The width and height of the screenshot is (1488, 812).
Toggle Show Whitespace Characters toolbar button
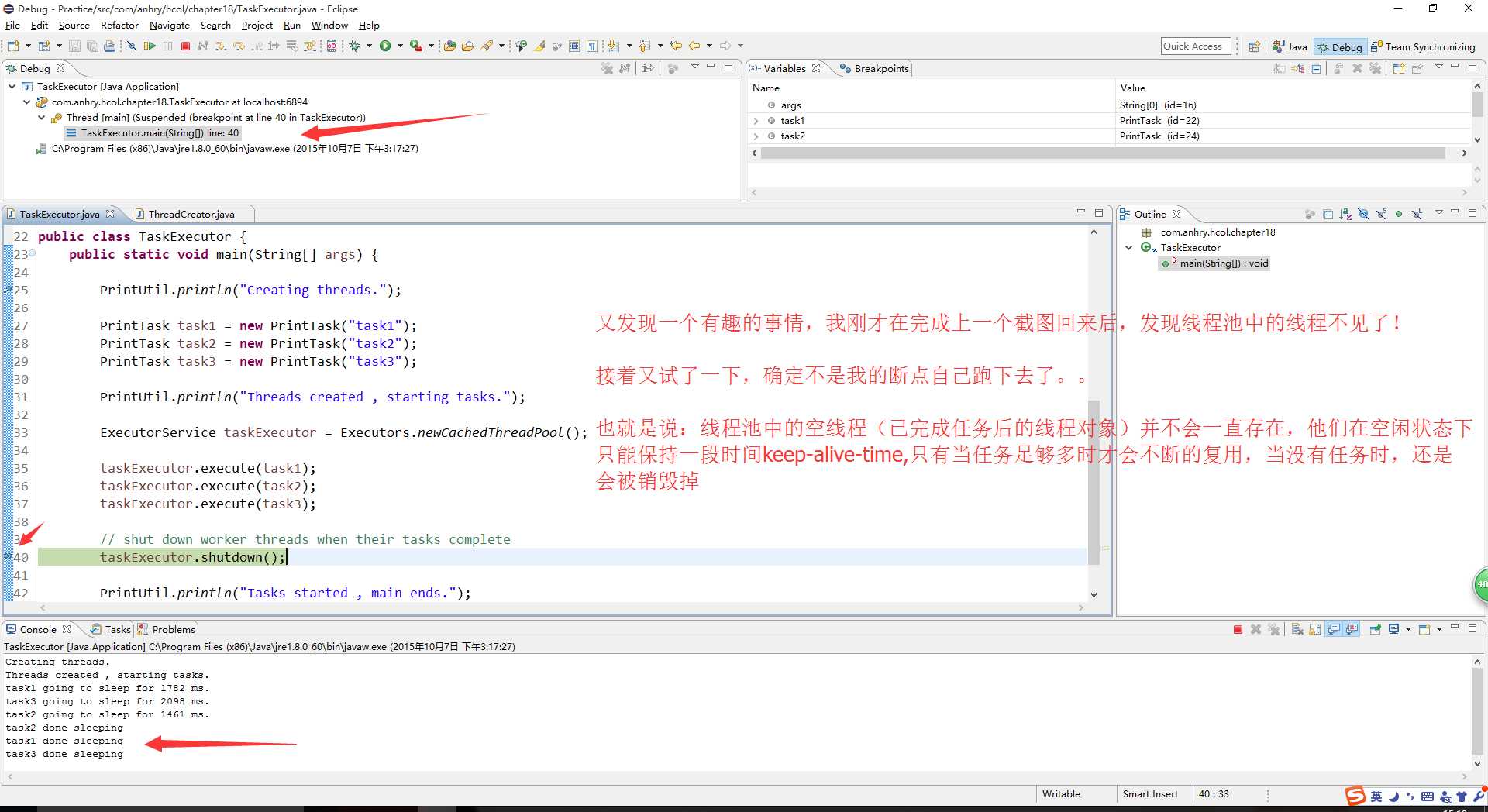click(592, 46)
